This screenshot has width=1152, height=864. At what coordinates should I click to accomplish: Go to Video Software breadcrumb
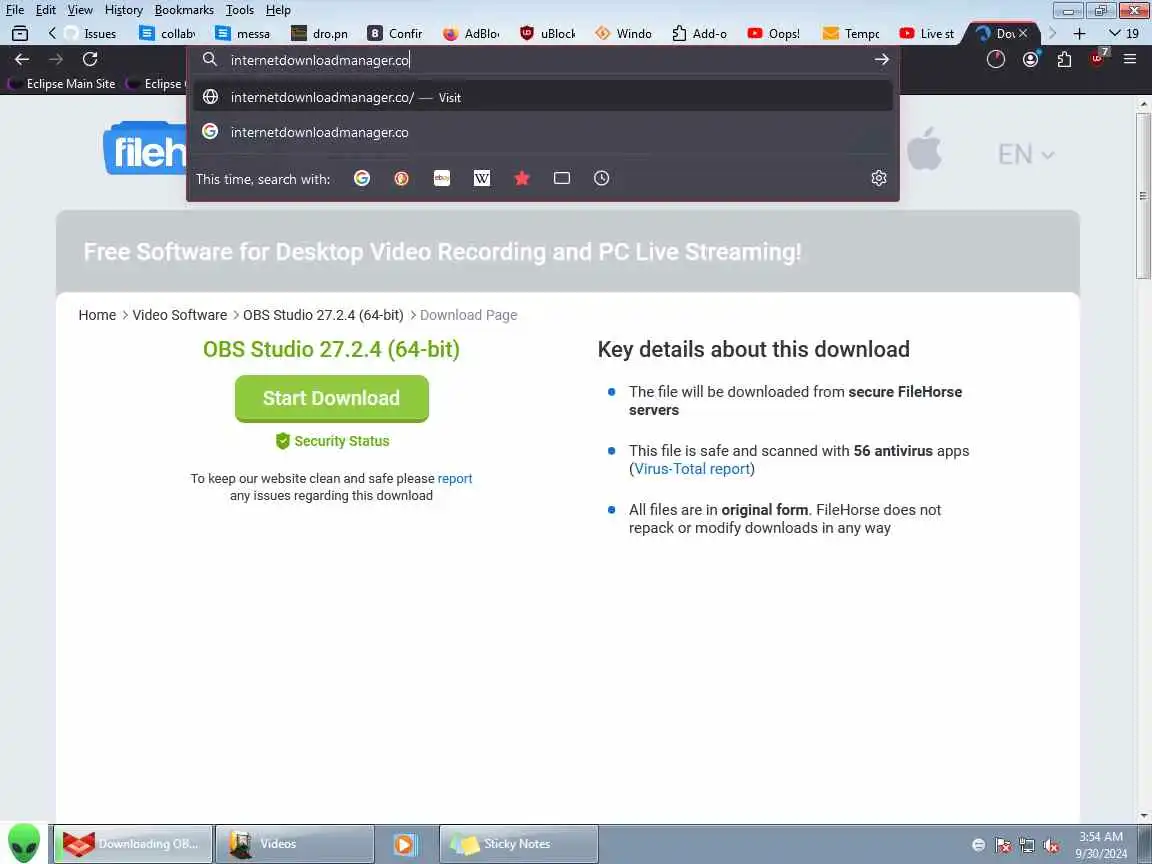click(x=179, y=314)
